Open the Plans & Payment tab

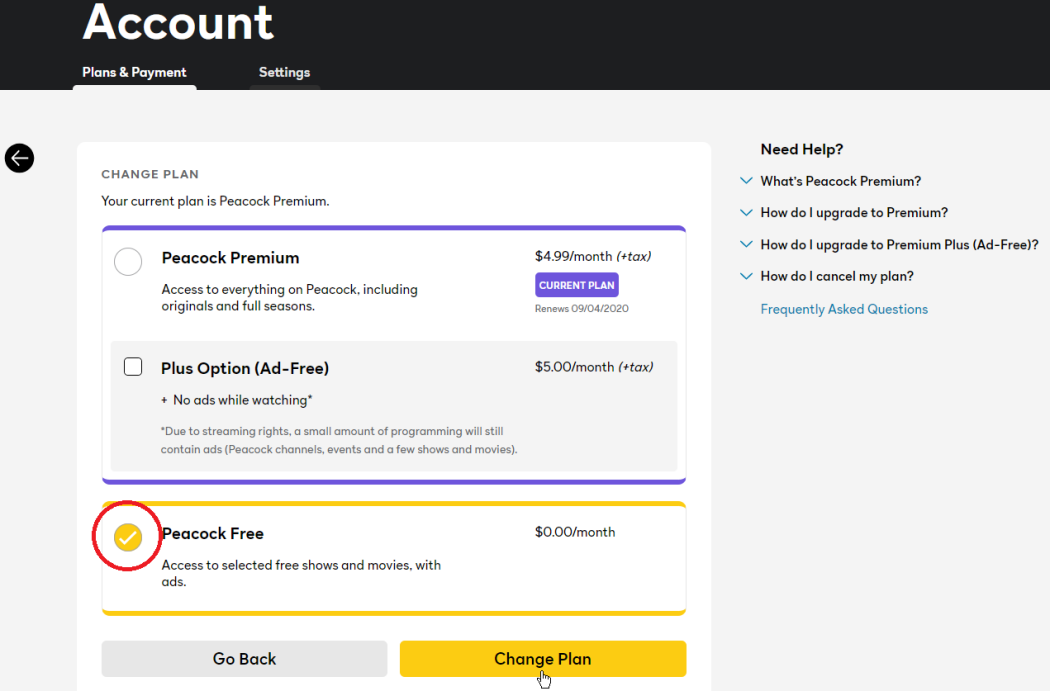pyautogui.click(x=134, y=72)
